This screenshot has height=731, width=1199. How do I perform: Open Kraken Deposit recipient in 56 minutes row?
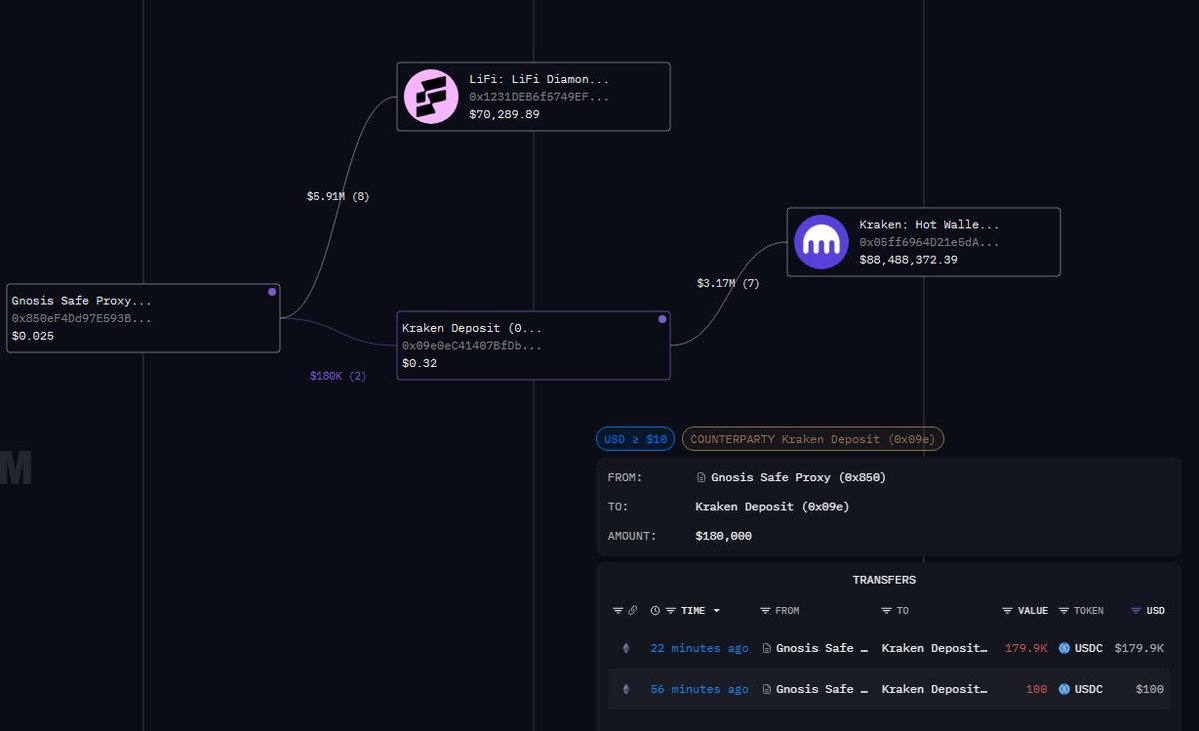click(x=934, y=689)
